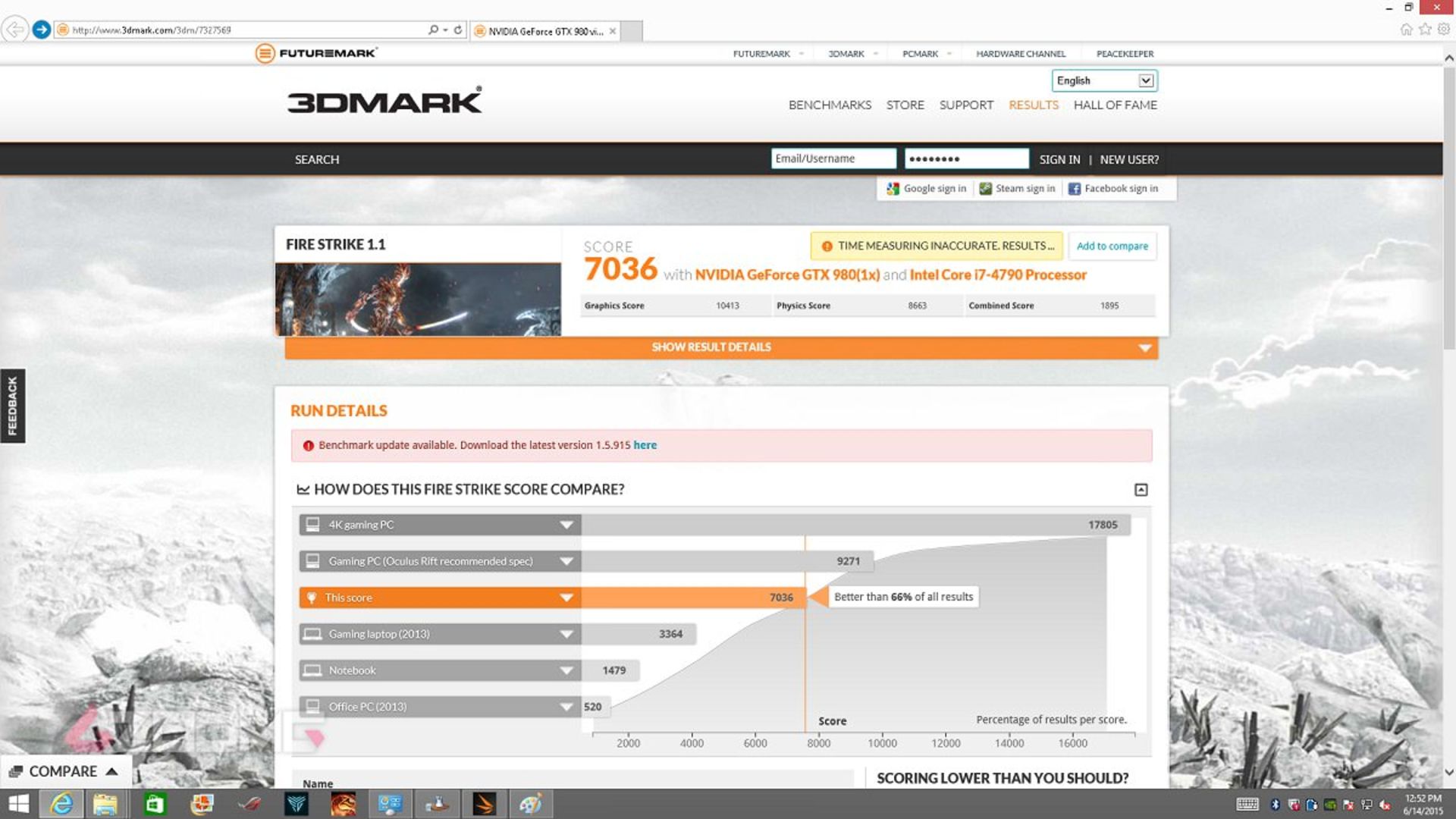Go to the Benchmarks section

tap(830, 105)
